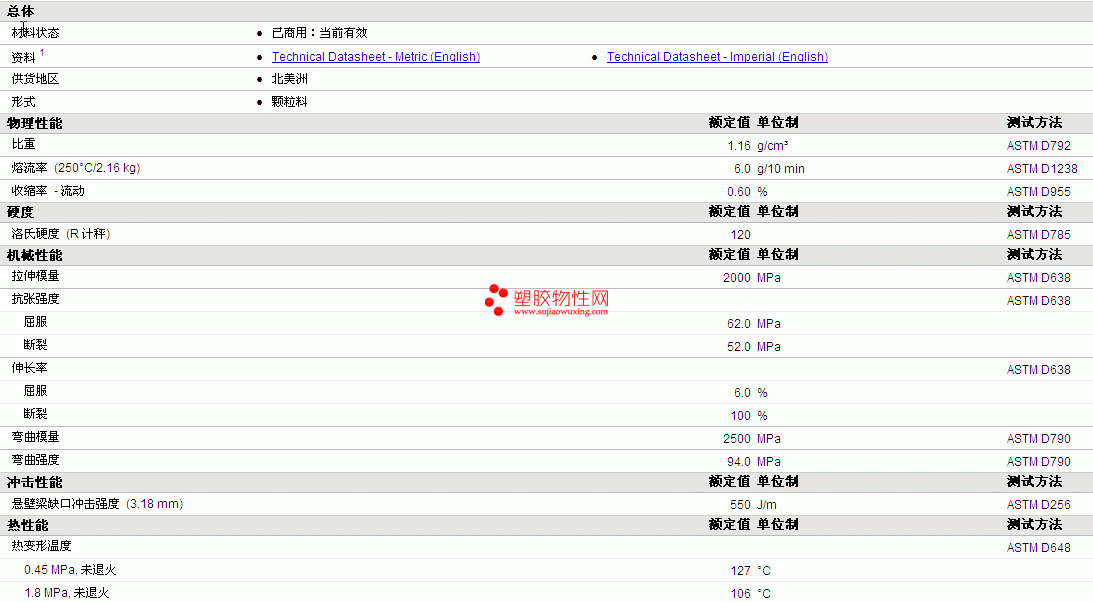Image resolution: width=1093 pixels, height=602 pixels.
Task: Click the 伸长率 row label
Action: pos(29,368)
